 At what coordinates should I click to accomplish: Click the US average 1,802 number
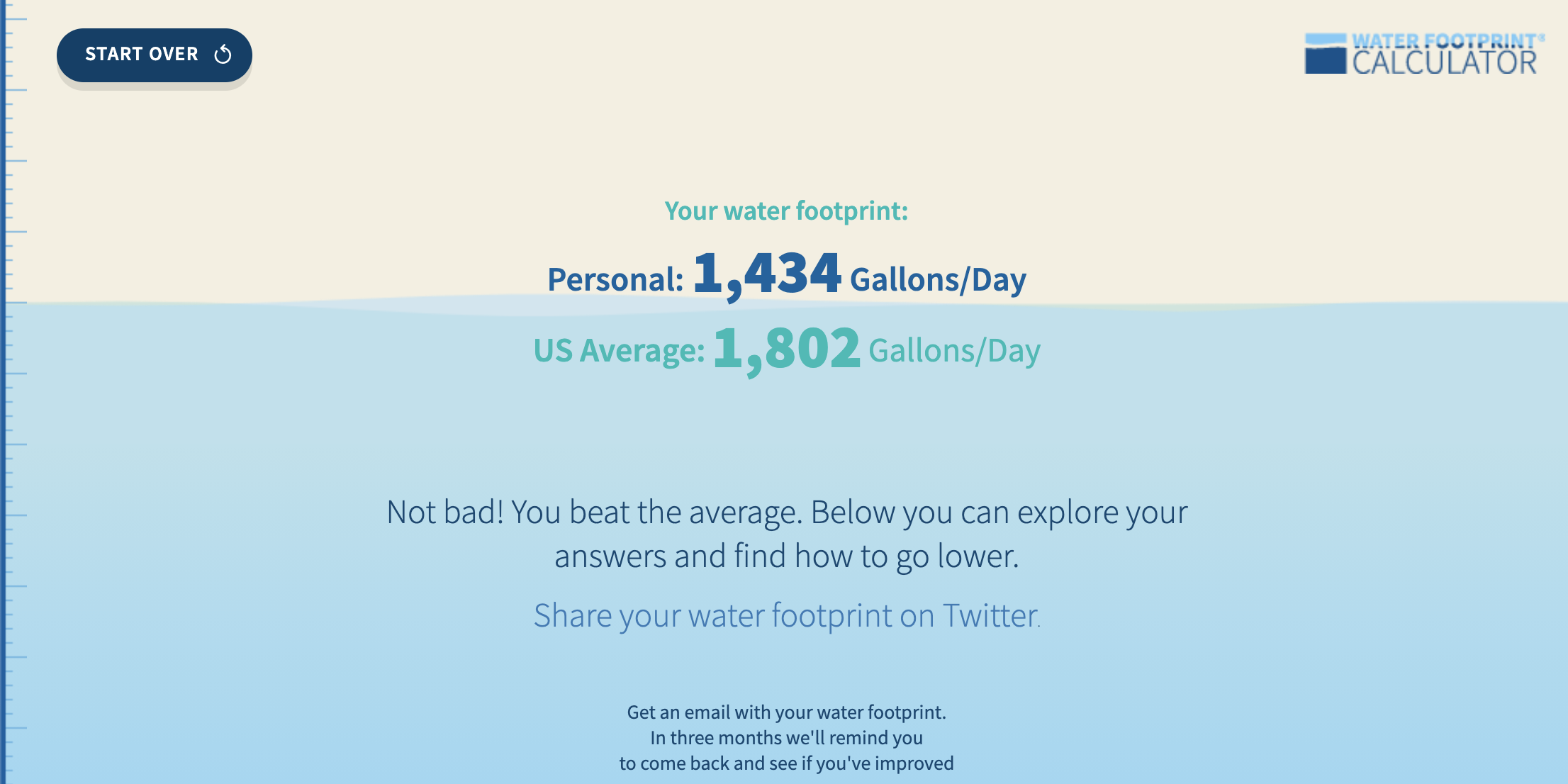787,349
